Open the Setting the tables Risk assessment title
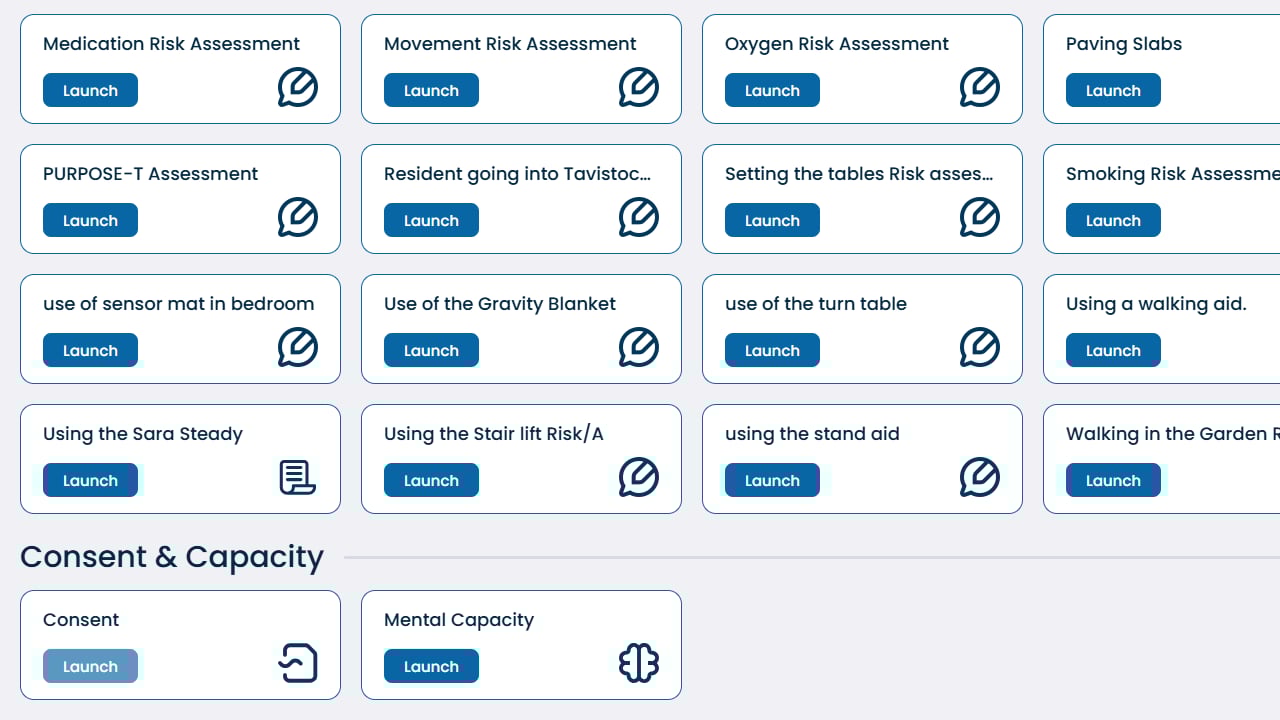 (859, 174)
